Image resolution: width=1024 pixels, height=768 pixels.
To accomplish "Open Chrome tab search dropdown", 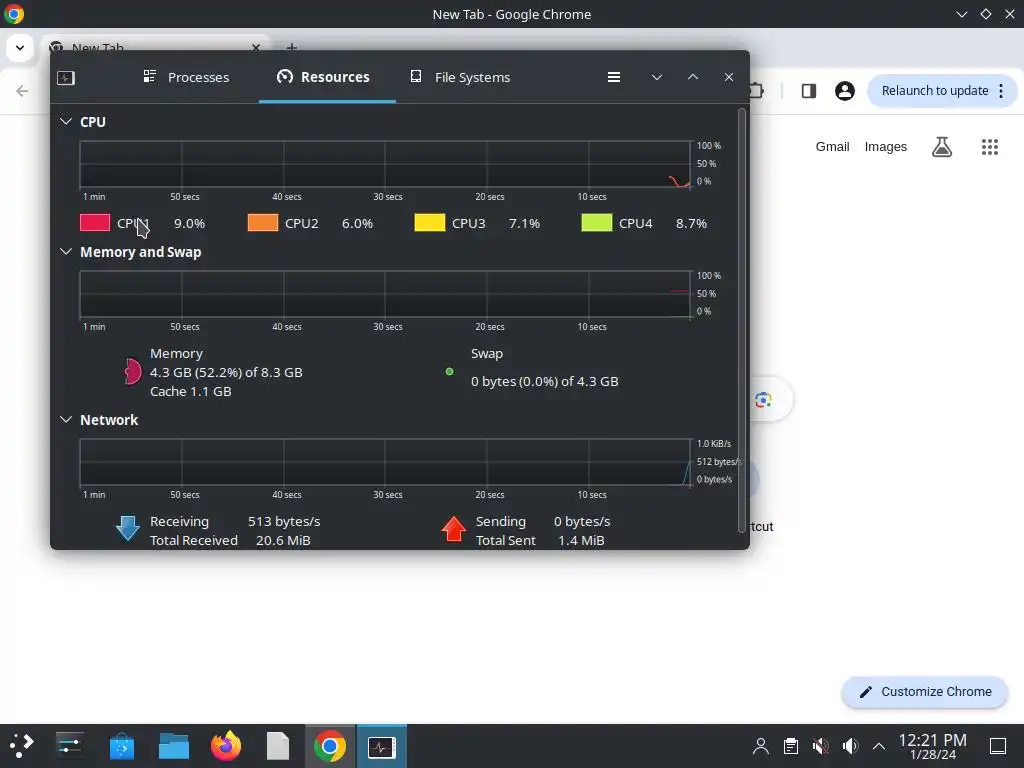I will click(x=20, y=48).
